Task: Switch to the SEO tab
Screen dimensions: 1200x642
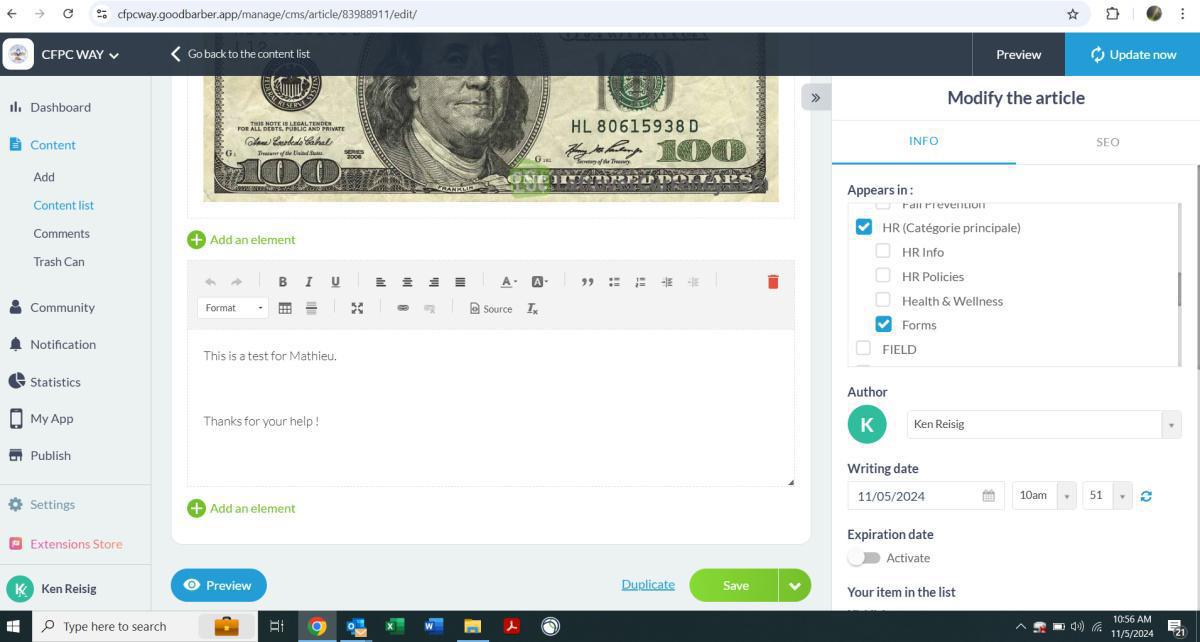Action: 1107,142
